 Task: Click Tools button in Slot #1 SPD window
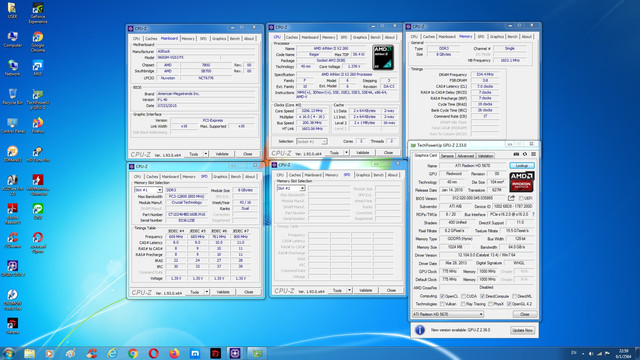tap(195, 292)
